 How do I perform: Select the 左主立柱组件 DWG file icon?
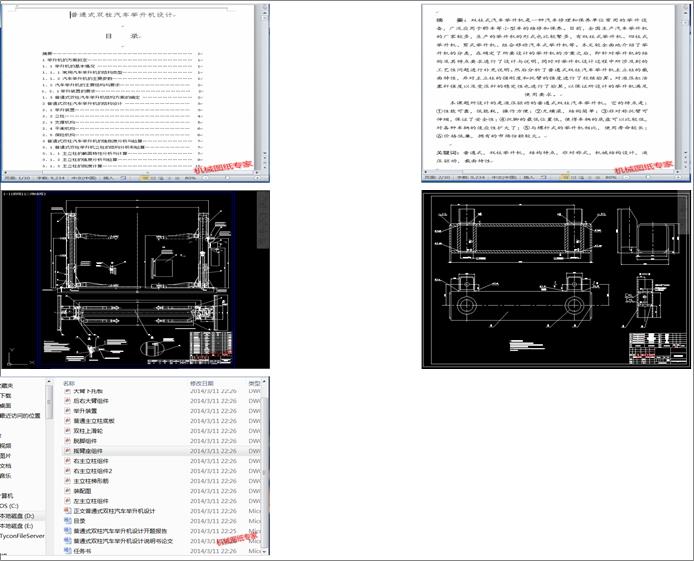click(x=68, y=501)
